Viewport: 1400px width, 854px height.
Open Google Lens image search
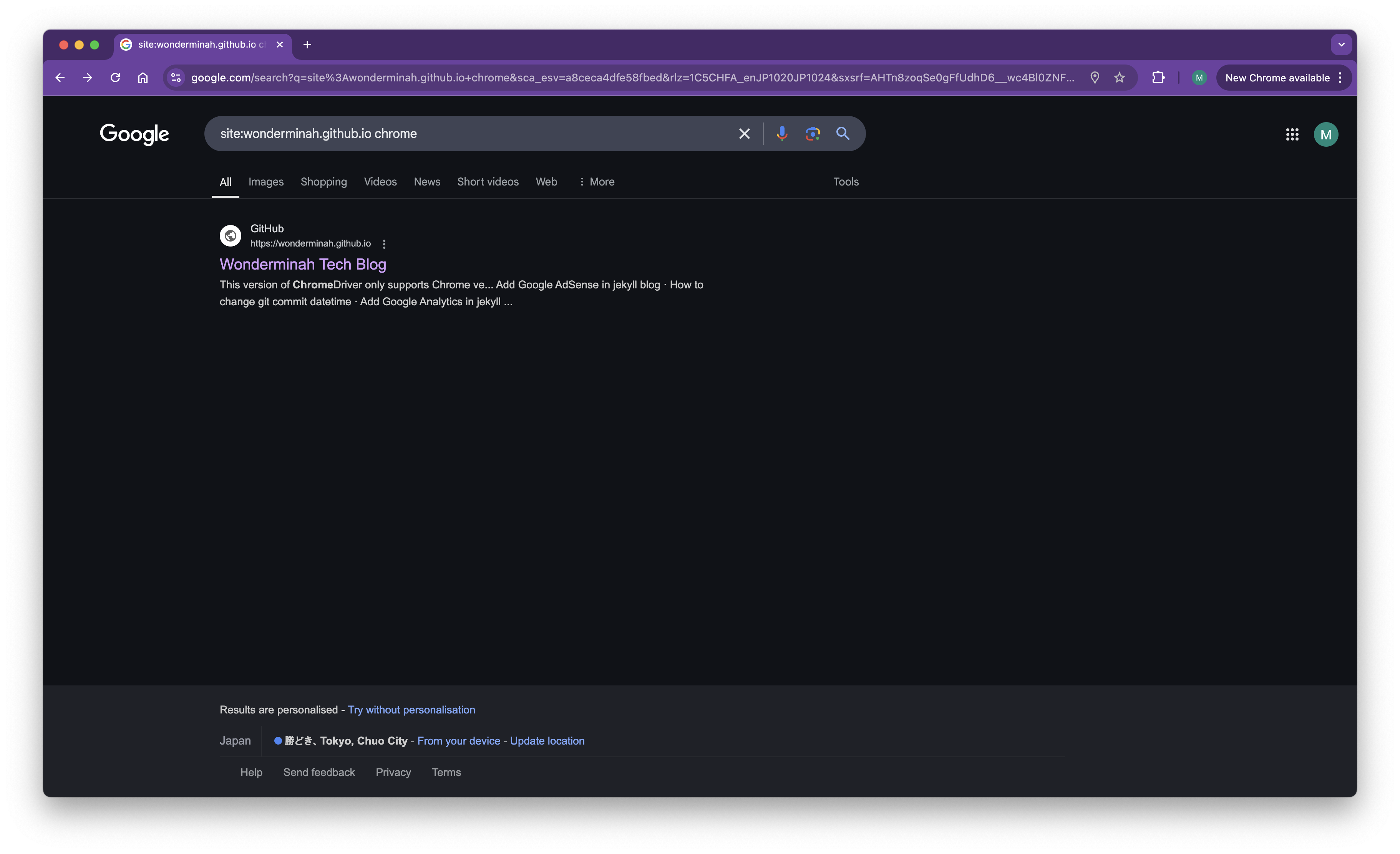[x=813, y=134]
